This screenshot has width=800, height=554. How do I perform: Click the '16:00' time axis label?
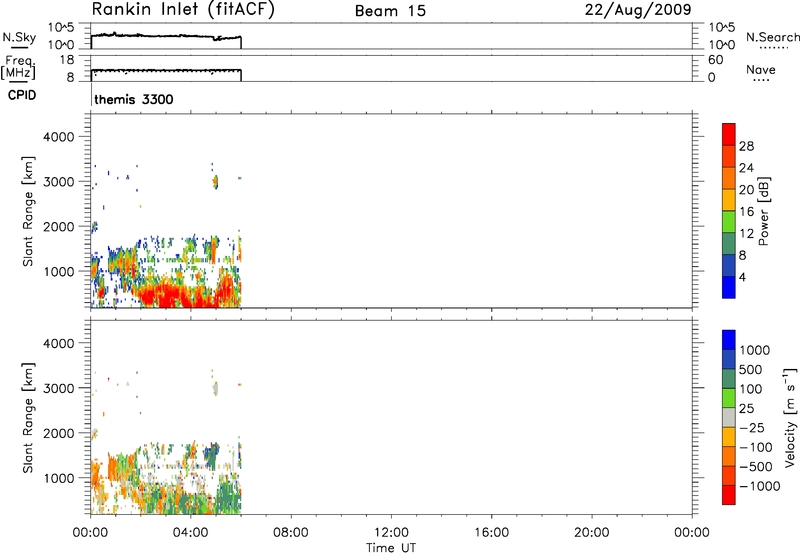[x=491, y=533]
